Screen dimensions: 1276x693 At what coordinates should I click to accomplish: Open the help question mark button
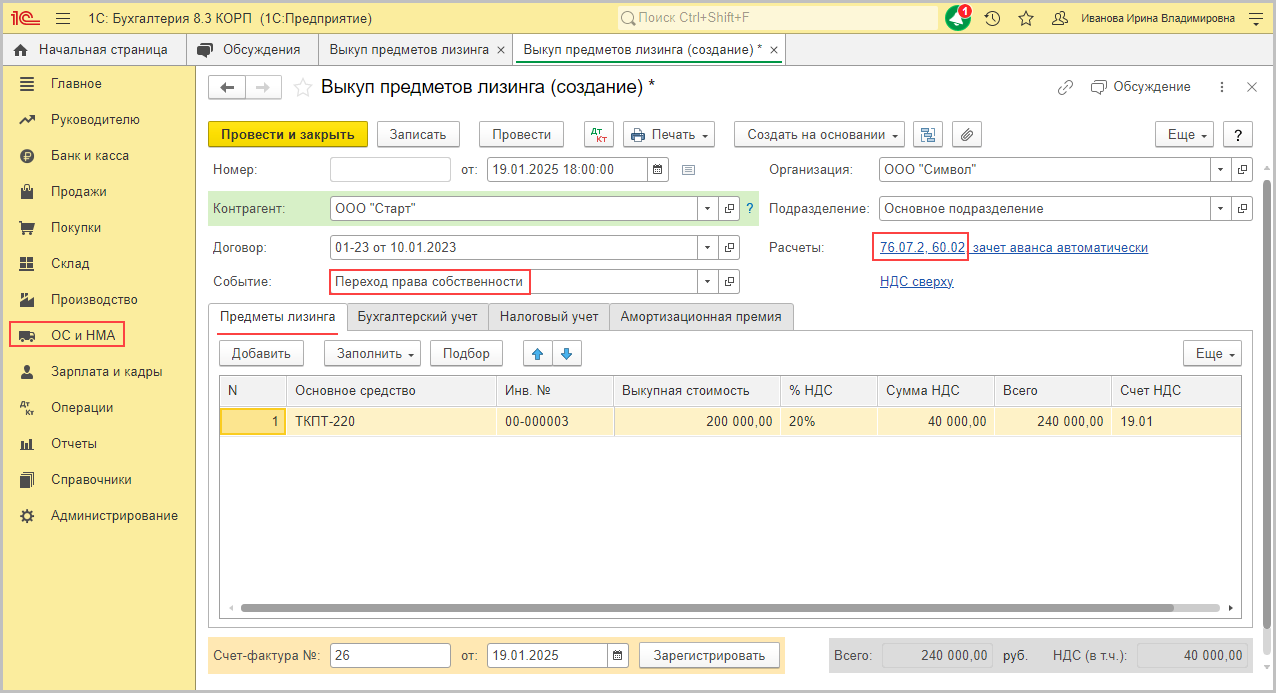1238,134
